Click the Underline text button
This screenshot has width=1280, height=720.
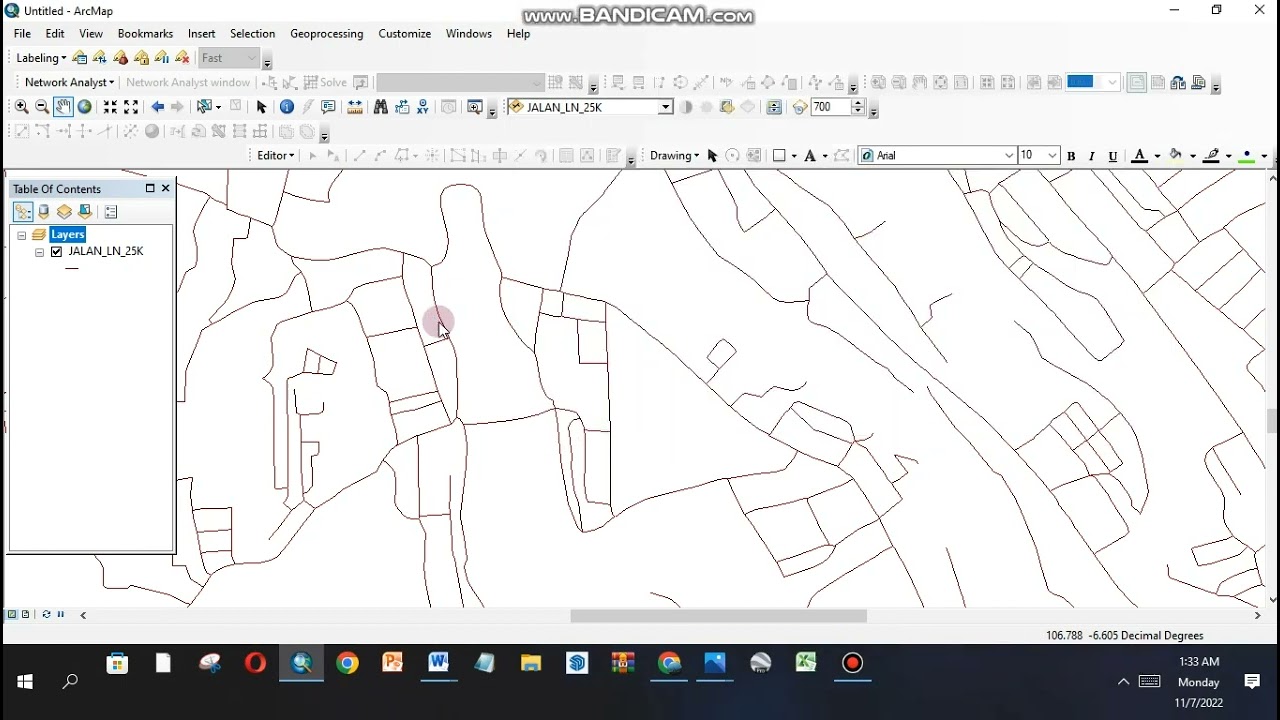pyautogui.click(x=1112, y=156)
